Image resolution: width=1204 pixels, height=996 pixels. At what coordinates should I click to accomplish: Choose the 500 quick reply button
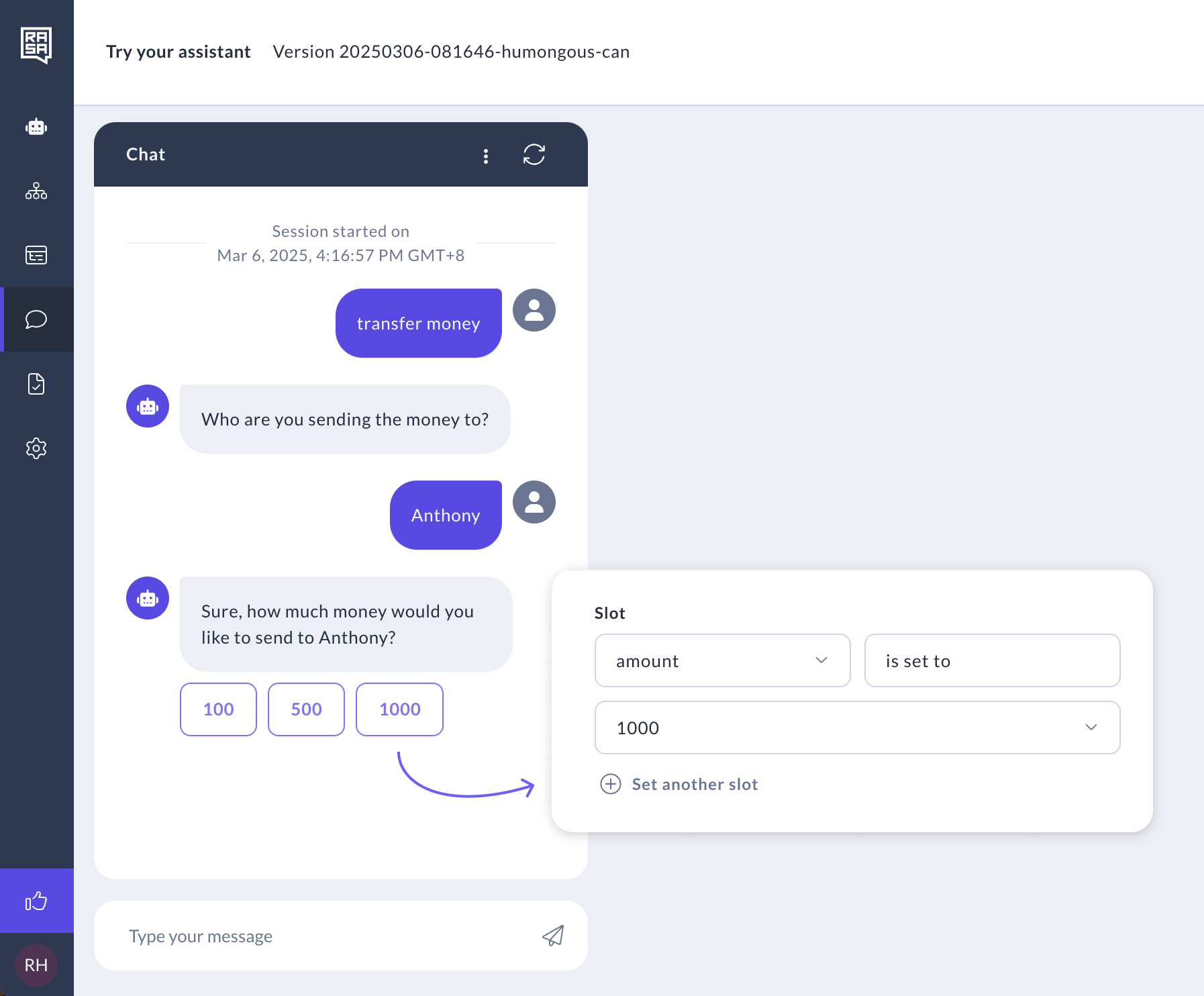306,709
